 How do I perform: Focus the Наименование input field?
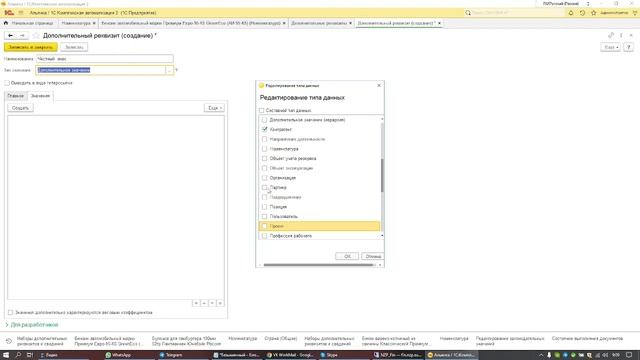(104, 59)
